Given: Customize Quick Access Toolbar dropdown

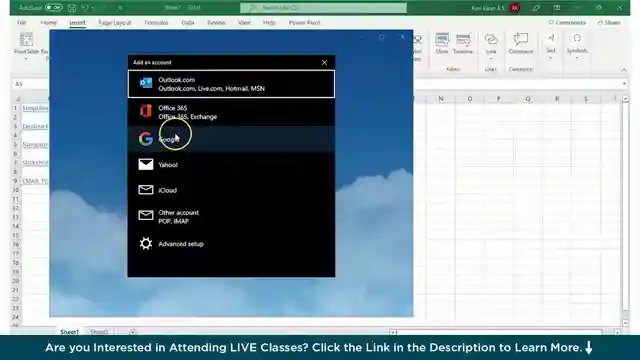Looking at the screenshot, I should (x=120, y=8).
